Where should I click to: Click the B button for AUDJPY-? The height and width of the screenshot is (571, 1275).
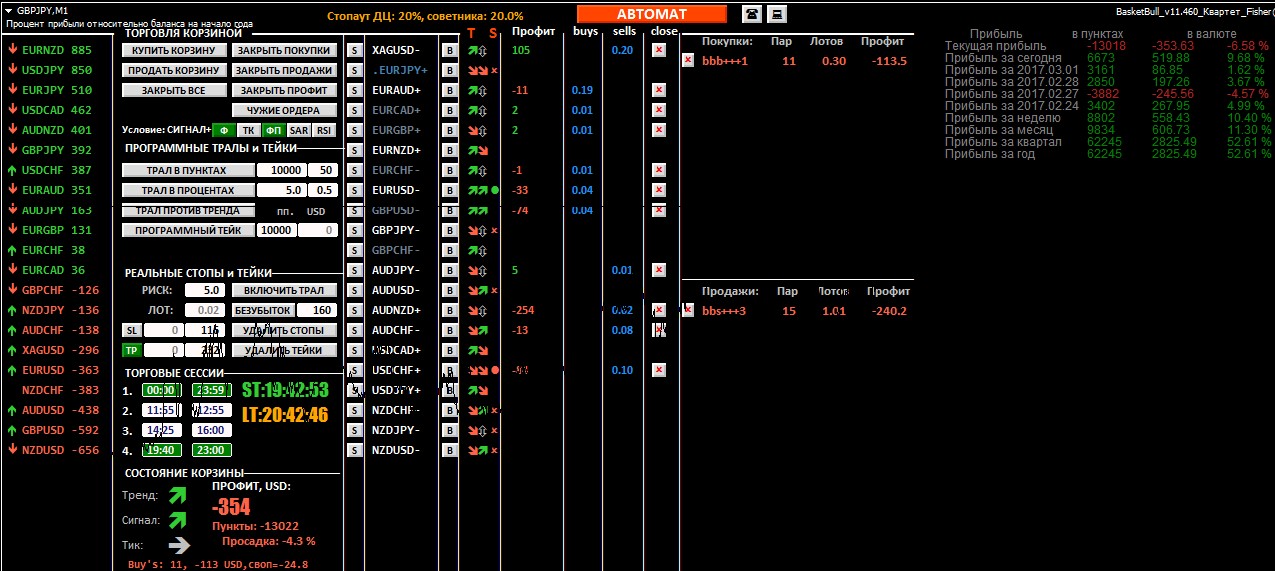pyautogui.click(x=449, y=270)
